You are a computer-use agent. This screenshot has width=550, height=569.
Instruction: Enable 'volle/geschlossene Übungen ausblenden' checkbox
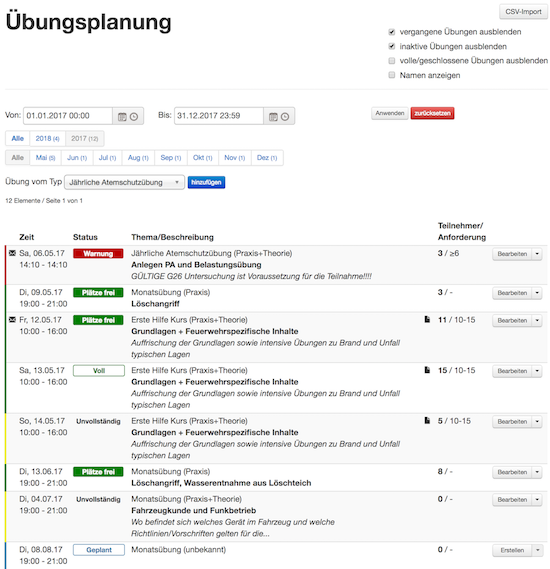pyautogui.click(x=391, y=61)
